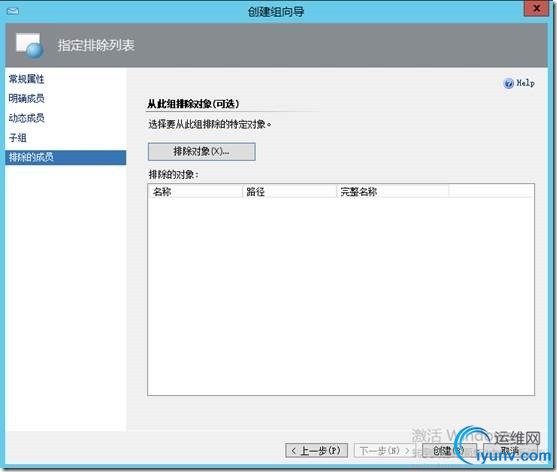Go to 明确成员 step
Screen dimensions: 557x472
click(x=27, y=98)
